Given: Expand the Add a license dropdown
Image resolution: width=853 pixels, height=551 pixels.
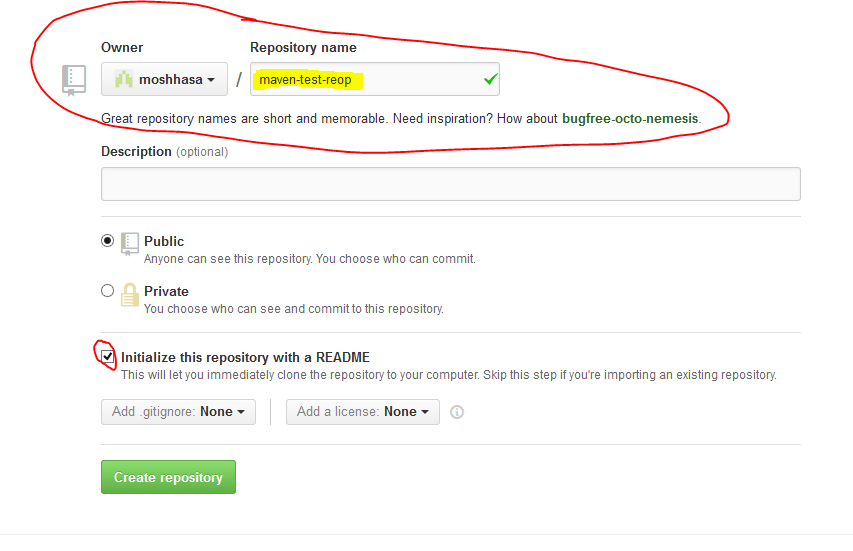Looking at the screenshot, I should coord(363,412).
